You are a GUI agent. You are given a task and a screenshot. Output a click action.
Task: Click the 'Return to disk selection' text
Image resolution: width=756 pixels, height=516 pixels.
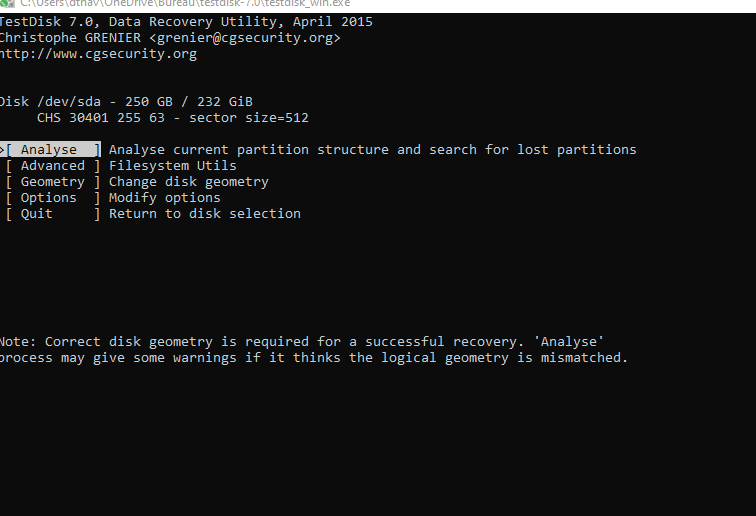[x=204, y=214]
